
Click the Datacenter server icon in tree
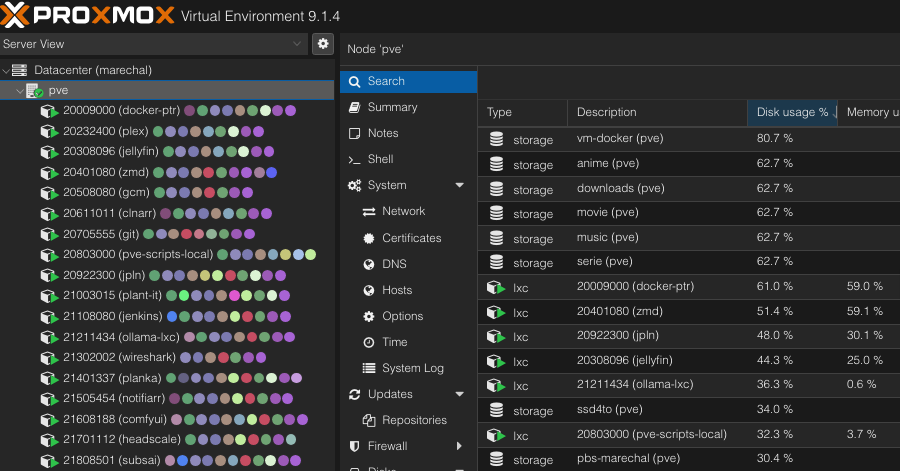(x=20, y=70)
